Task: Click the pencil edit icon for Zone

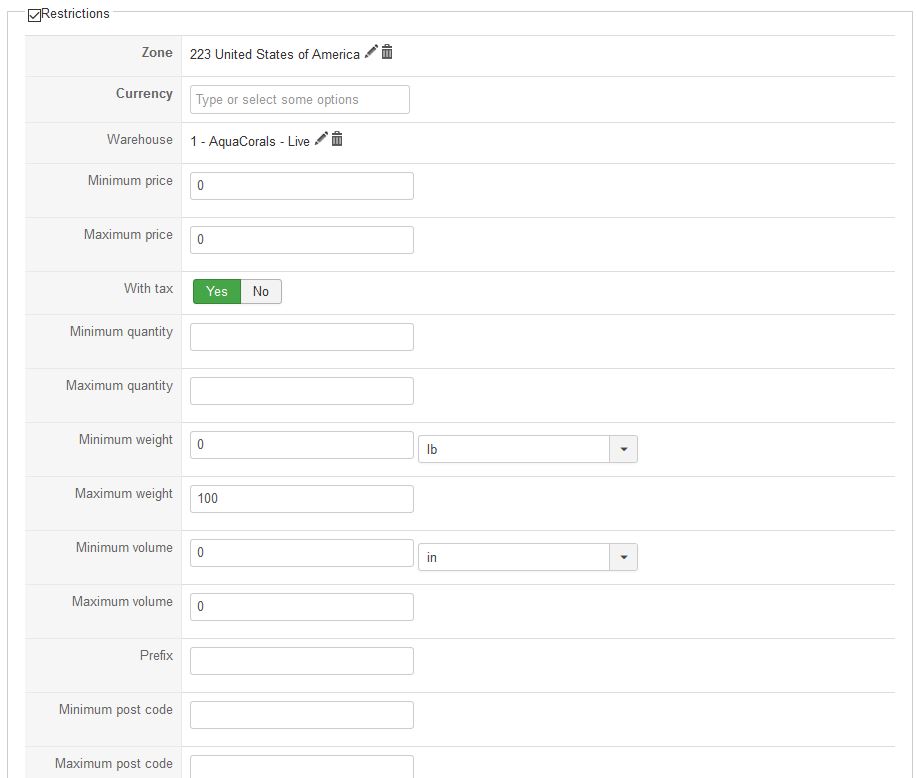Action: (371, 52)
